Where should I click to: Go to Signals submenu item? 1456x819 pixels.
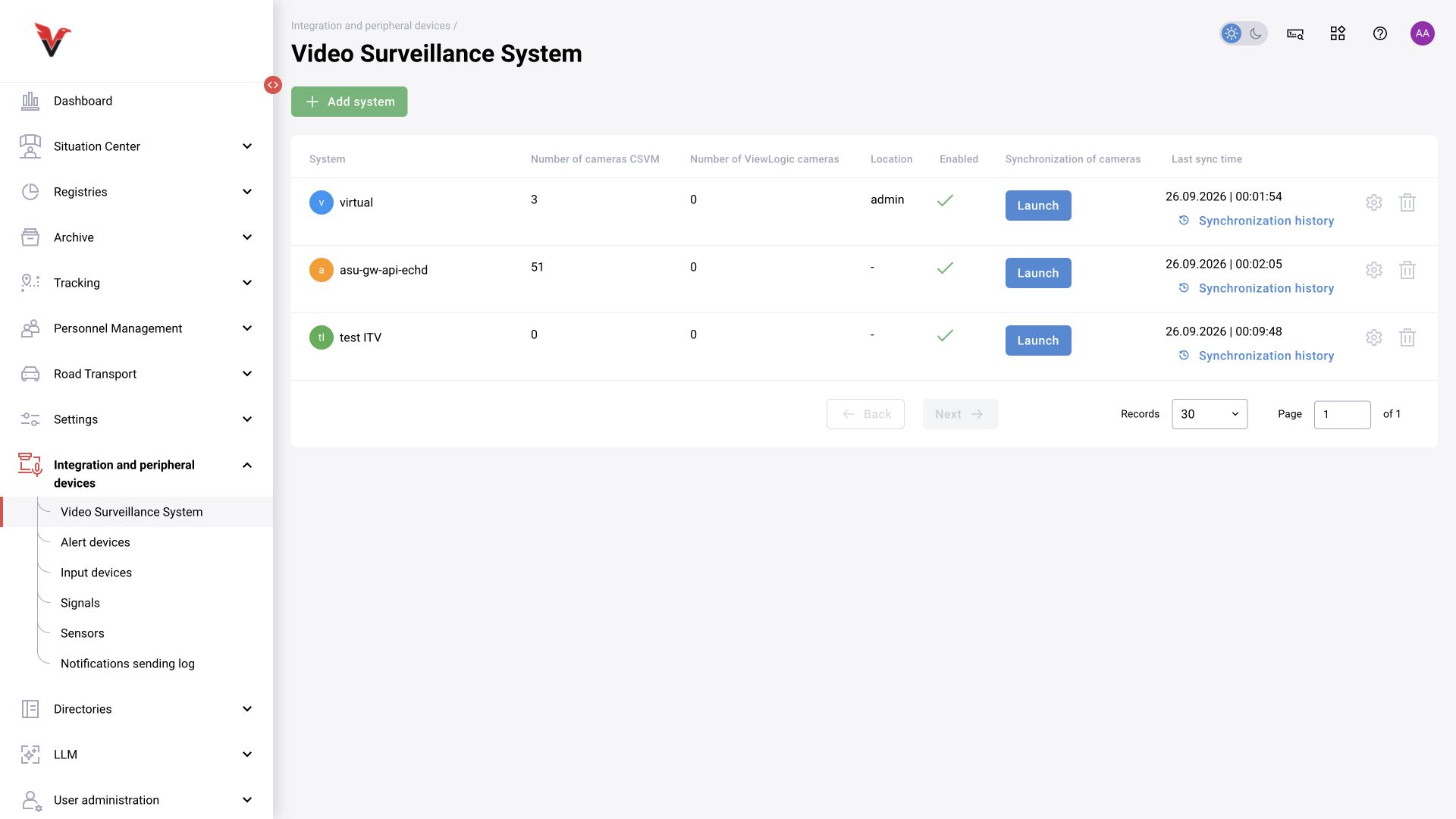point(80,603)
